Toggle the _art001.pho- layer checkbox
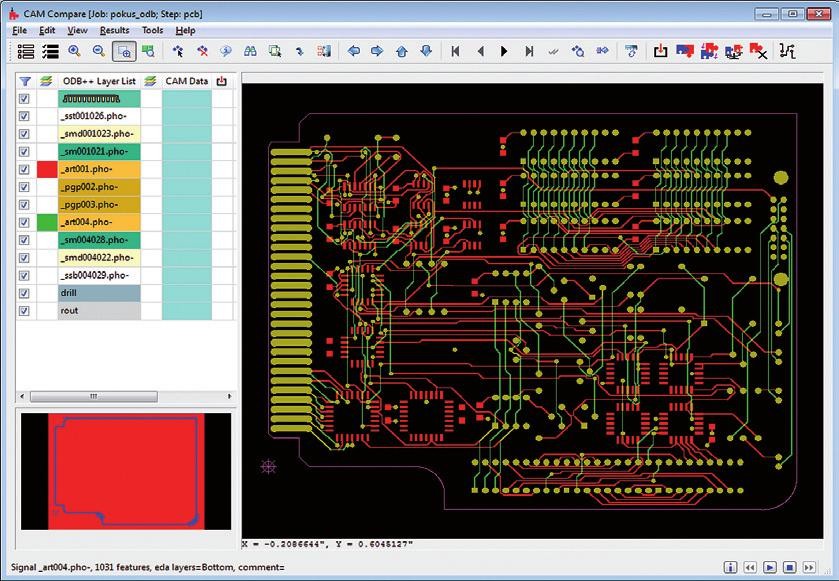 25,170
